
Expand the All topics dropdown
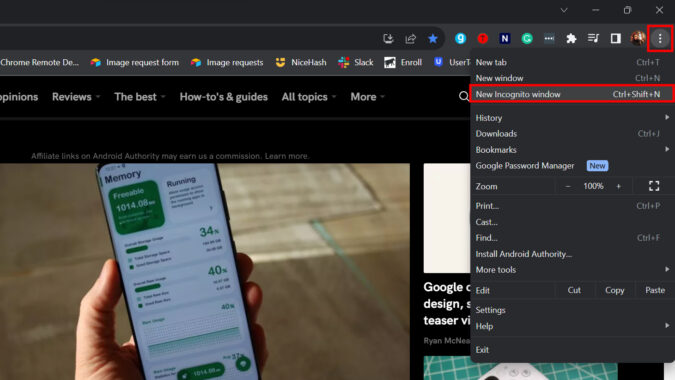309,97
